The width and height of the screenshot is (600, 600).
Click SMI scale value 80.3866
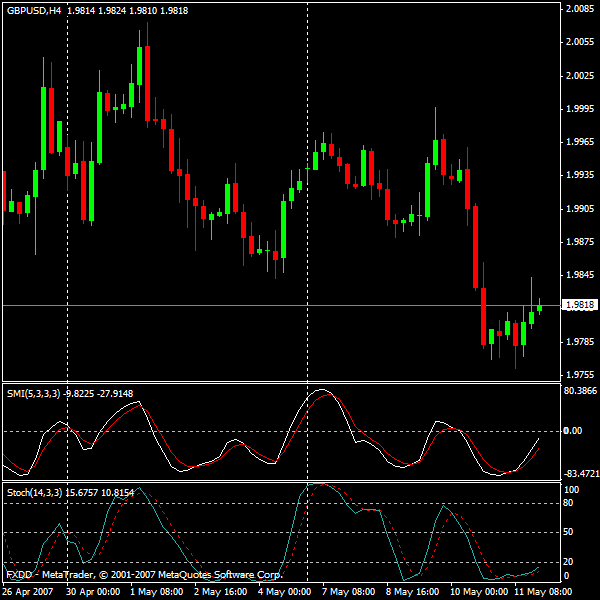tap(580, 391)
